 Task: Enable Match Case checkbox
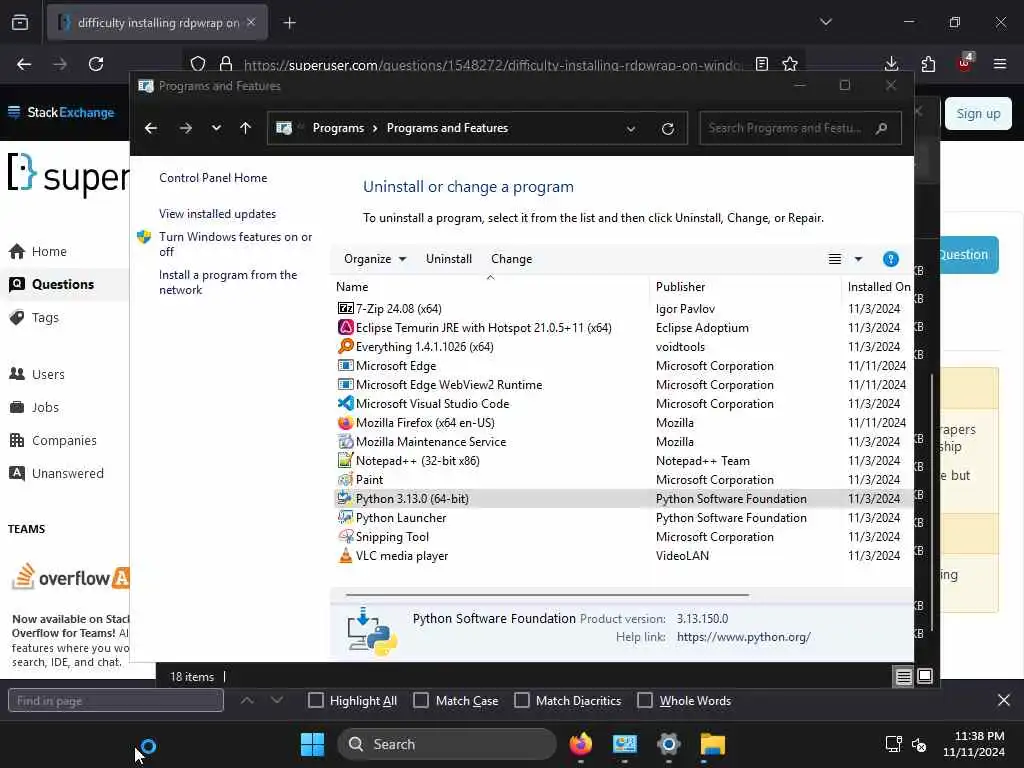(x=421, y=700)
